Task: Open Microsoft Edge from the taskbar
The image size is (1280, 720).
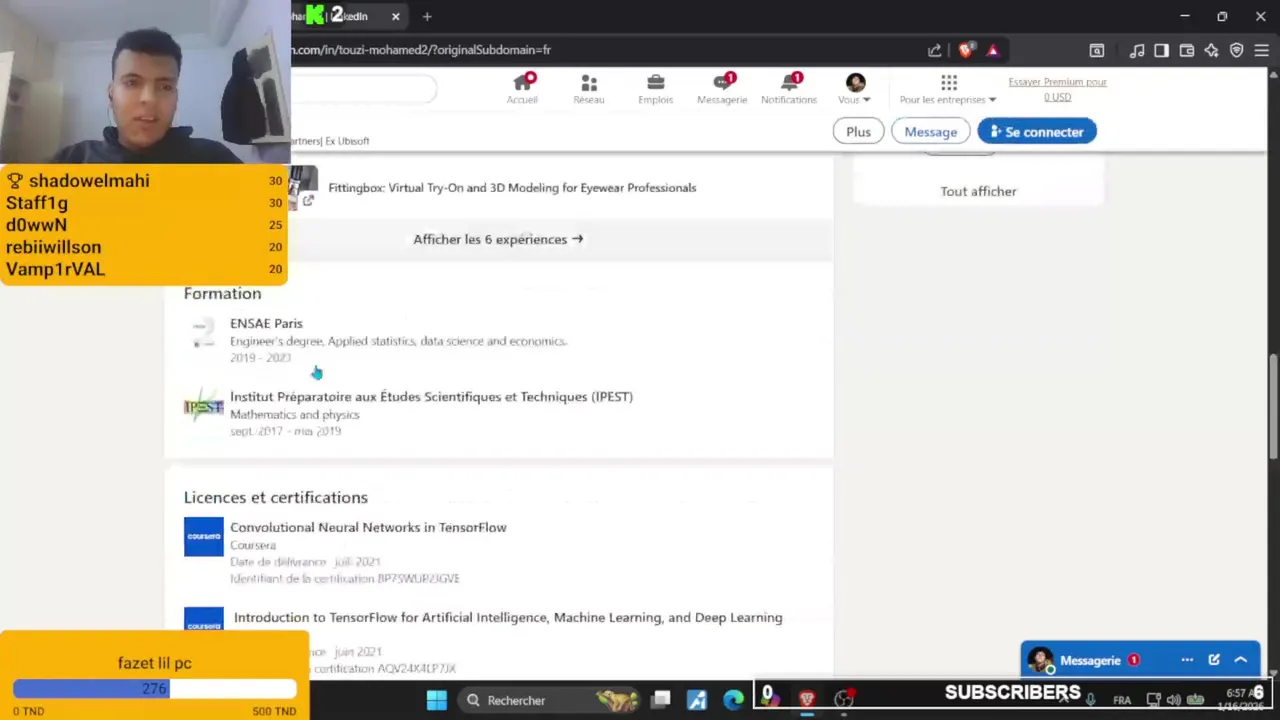Action: [x=733, y=700]
